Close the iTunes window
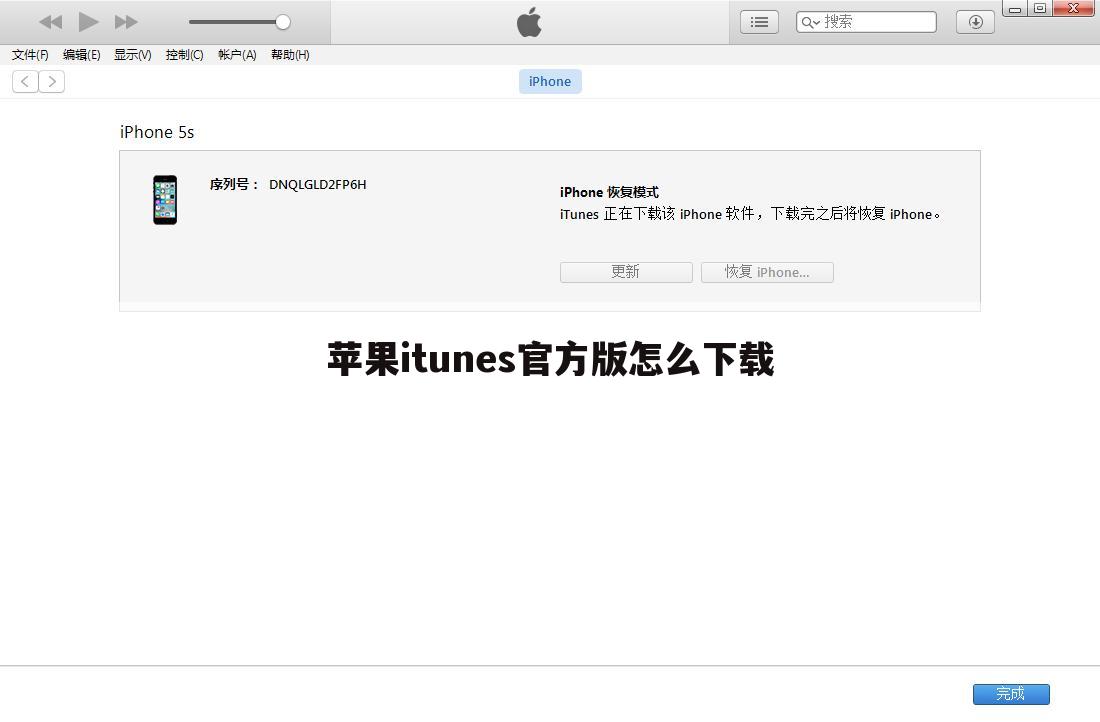This screenshot has height=722, width=1100. pyautogui.click(x=1074, y=8)
